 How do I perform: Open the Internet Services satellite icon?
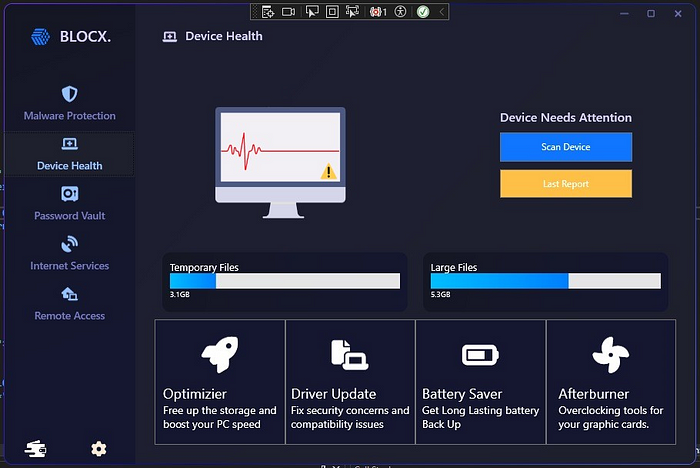[69, 244]
